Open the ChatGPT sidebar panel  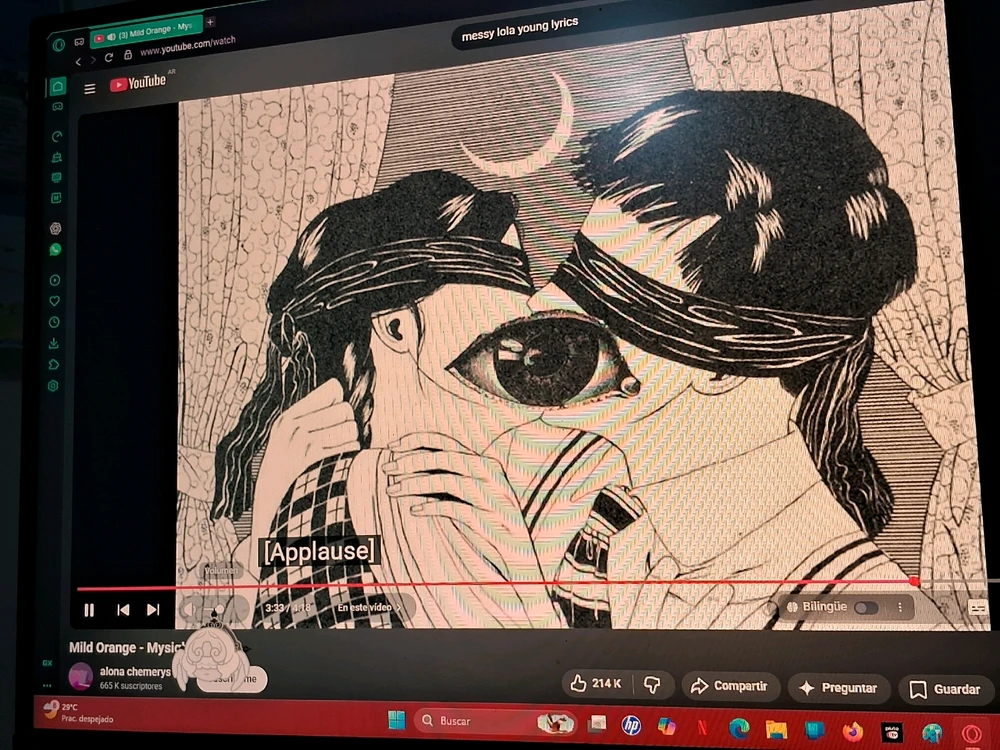tap(55, 228)
